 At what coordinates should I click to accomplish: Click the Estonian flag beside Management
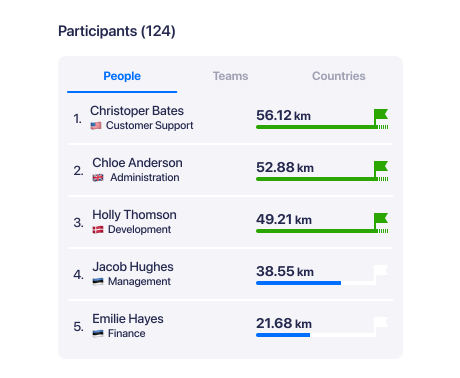tap(98, 282)
